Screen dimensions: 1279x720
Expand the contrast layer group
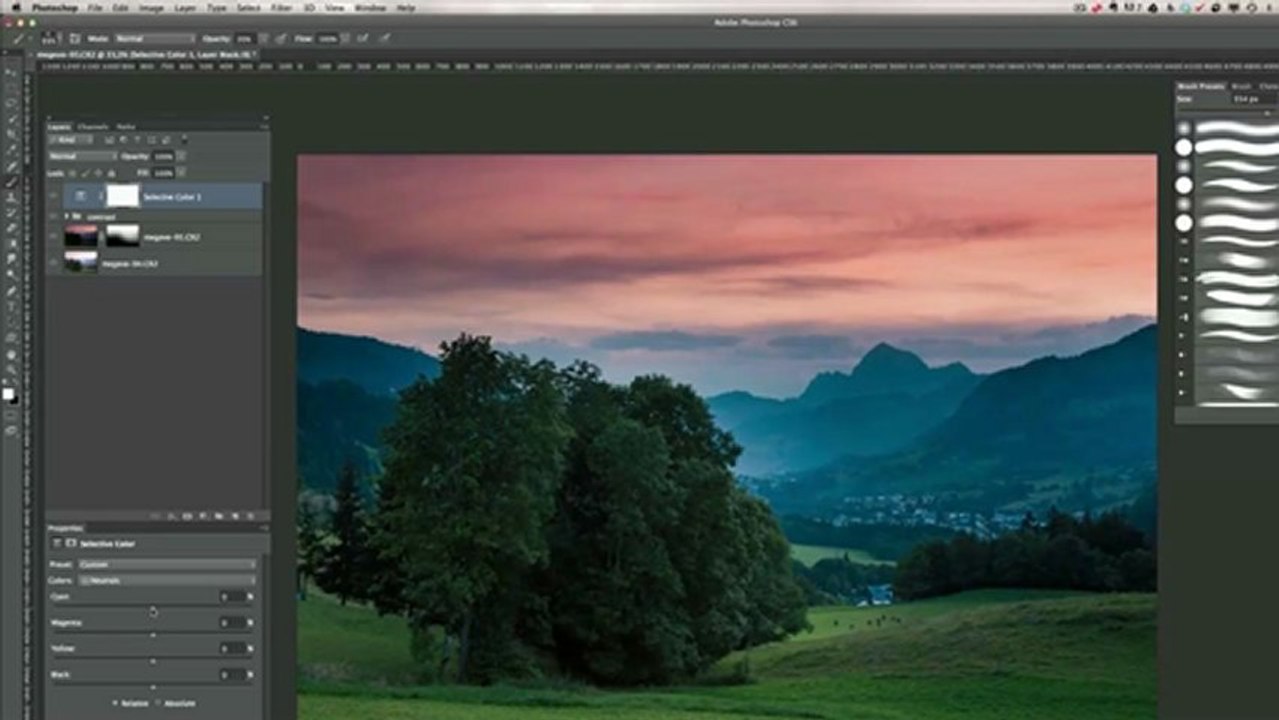coord(66,216)
